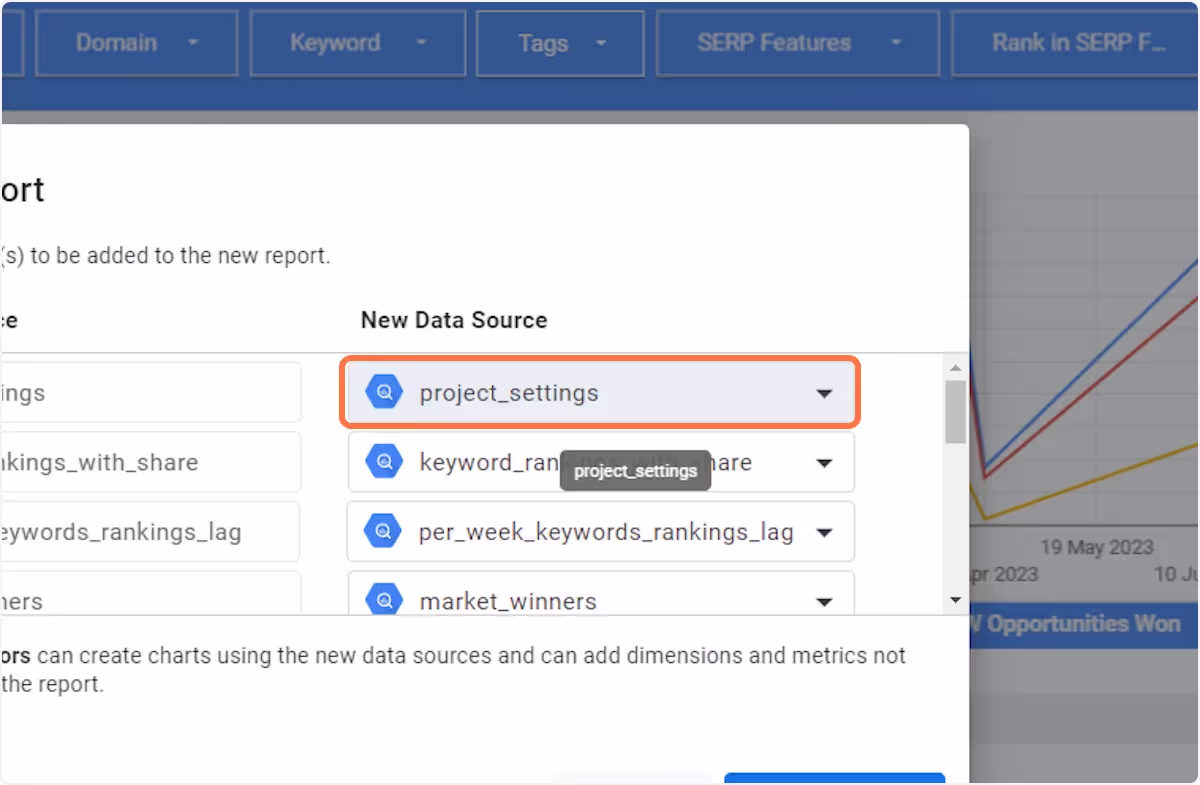Screen dimensions: 1200x785
Task: Click the blue confirm button at dialog bottom
Action: tap(834, 778)
